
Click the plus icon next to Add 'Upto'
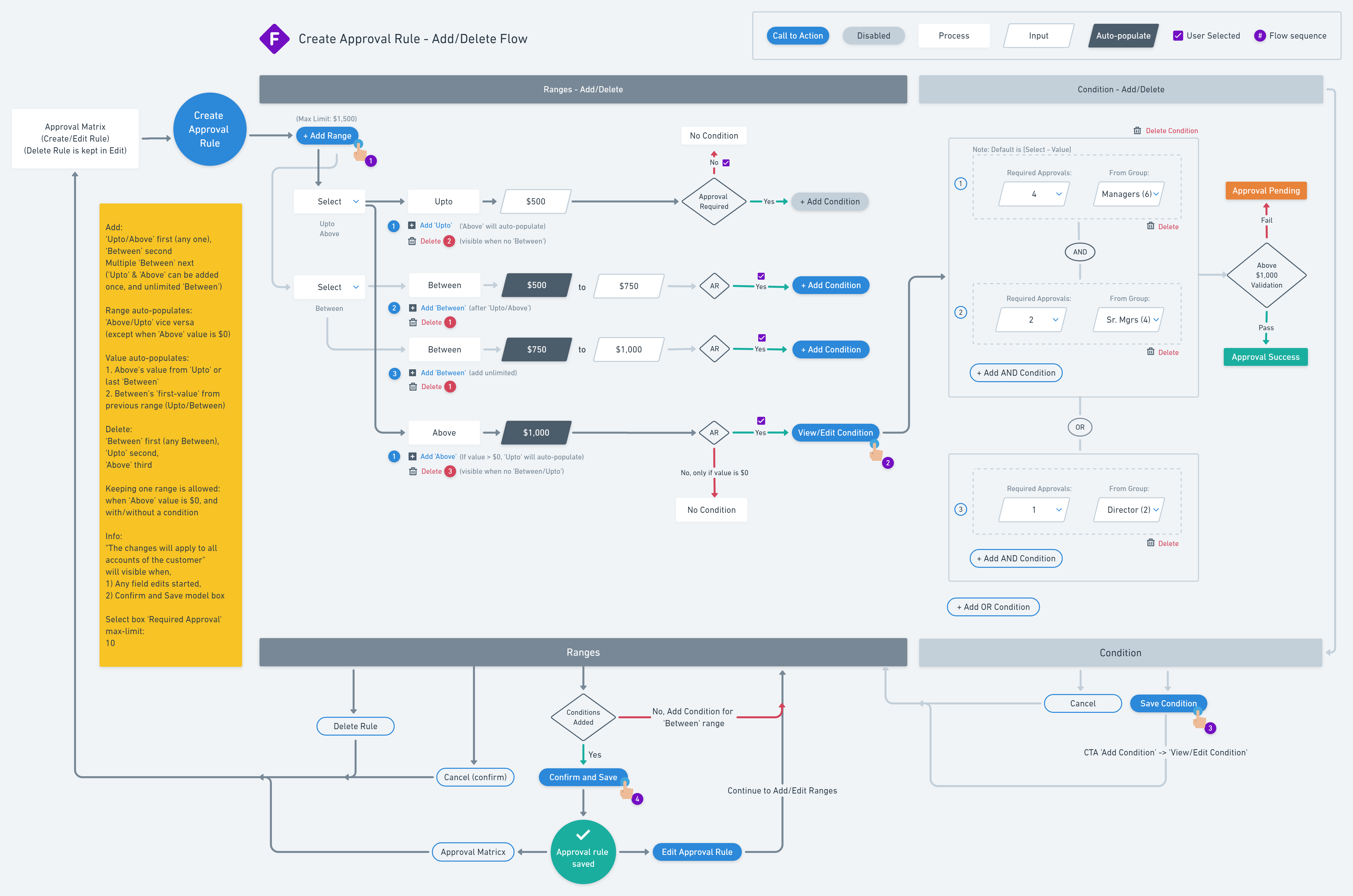click(412, 226)
